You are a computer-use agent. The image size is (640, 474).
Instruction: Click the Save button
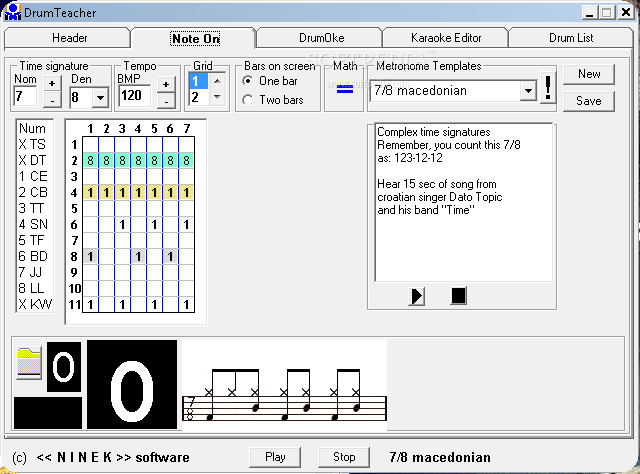[x=589, y=101]
